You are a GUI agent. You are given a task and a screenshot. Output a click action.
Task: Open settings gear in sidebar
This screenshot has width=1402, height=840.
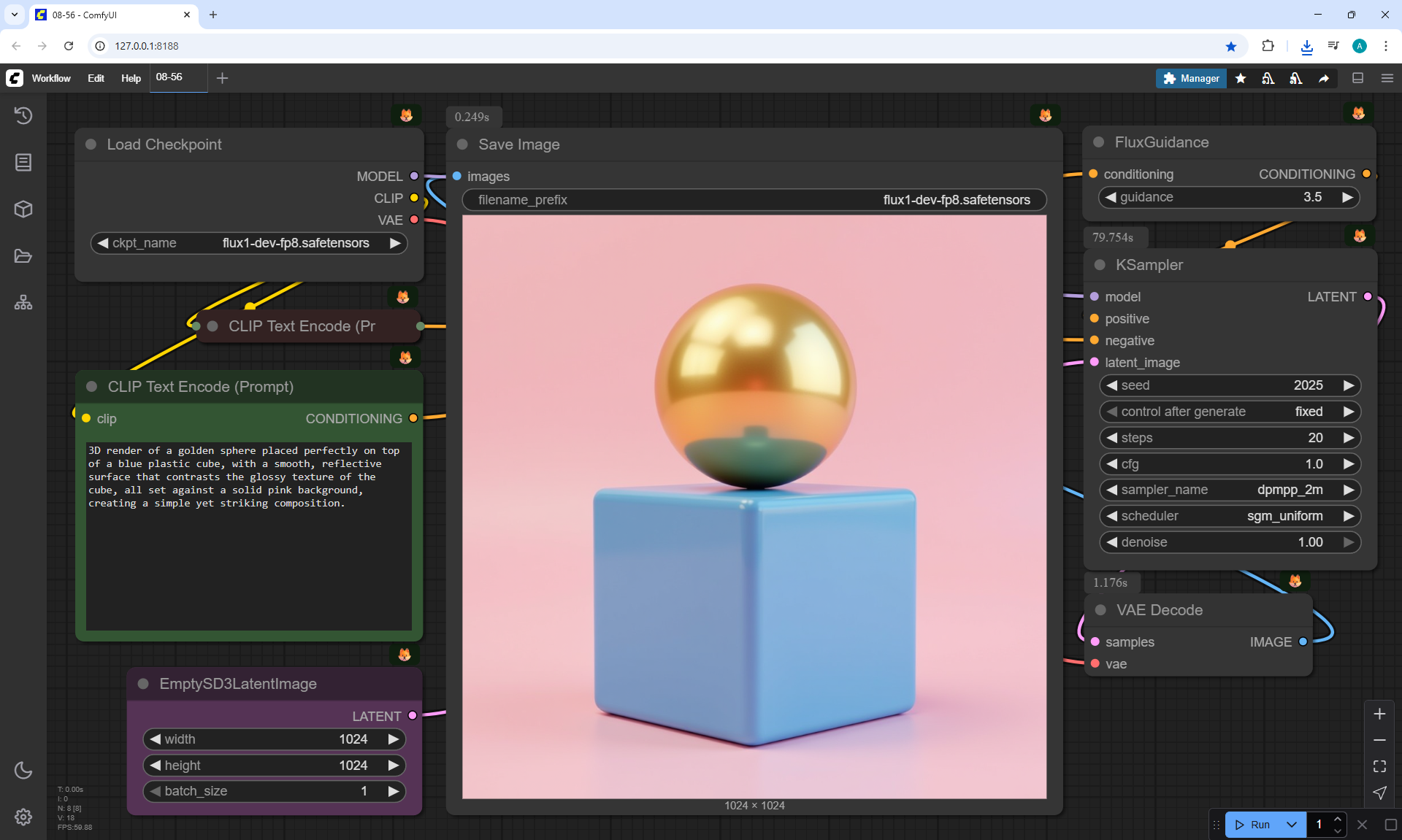(23, 817)
